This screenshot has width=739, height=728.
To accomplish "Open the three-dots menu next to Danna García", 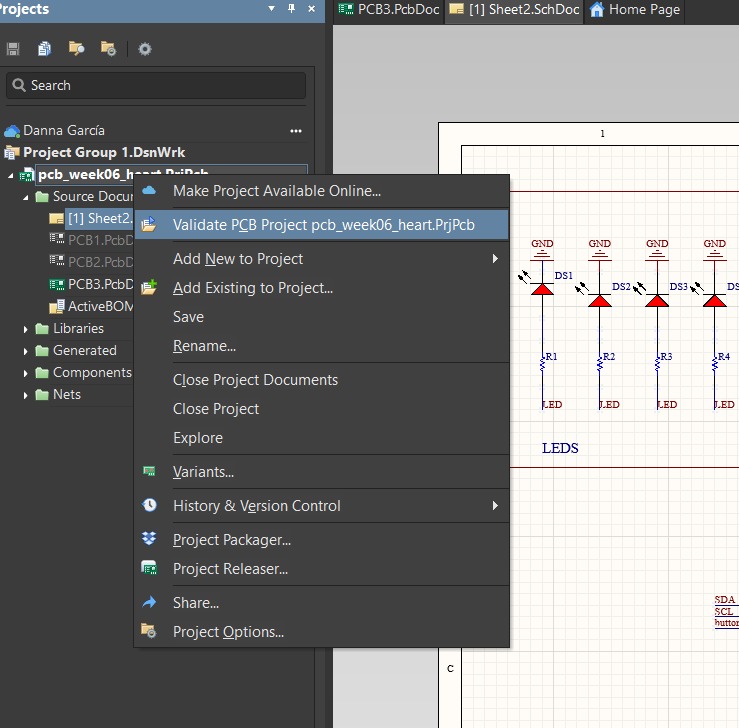I will (295, 131).
